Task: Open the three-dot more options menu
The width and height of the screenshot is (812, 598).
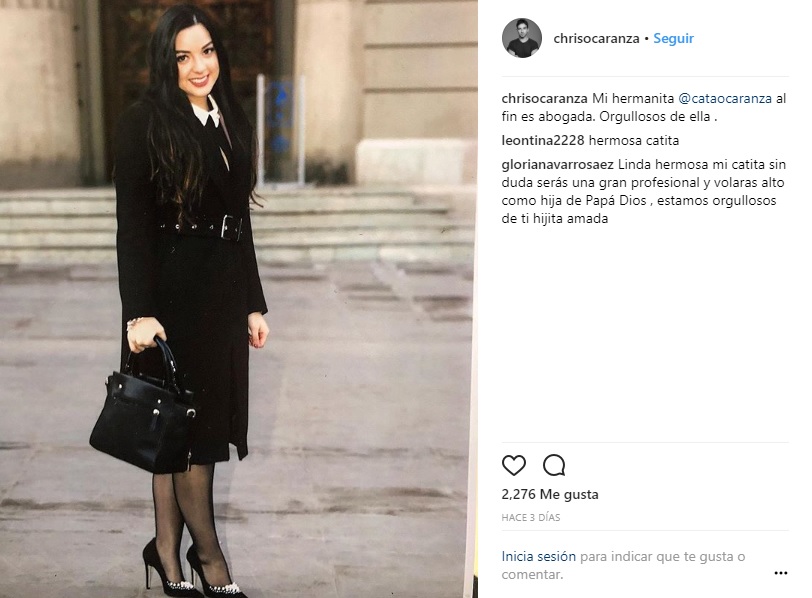Action: click(780, 573)
